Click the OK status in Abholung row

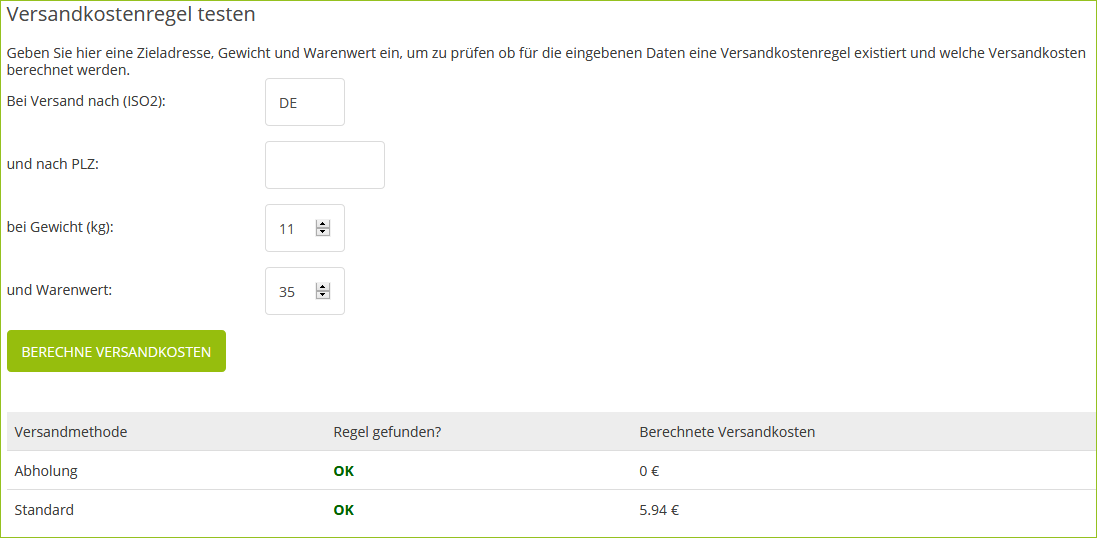[x=344, y=472]
